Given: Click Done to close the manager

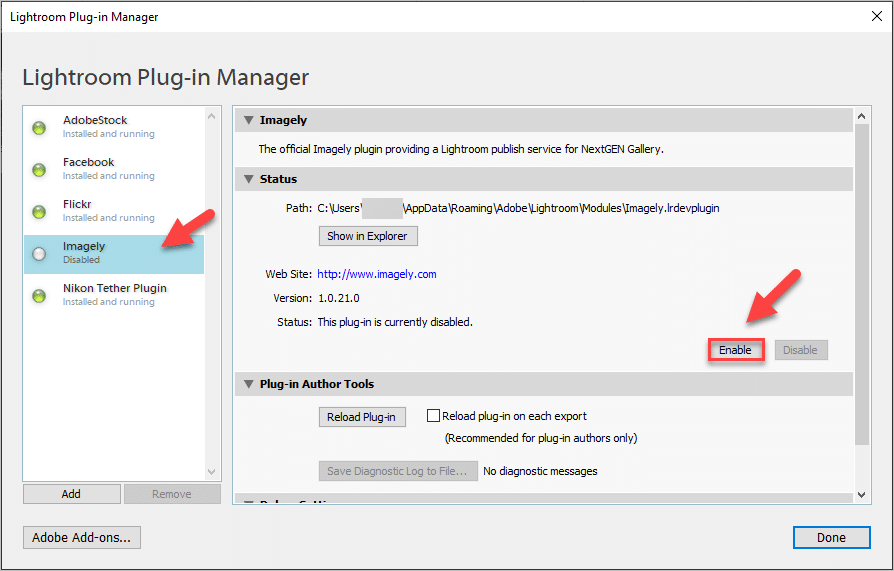Looking at the screenshot, I should 831,537.
